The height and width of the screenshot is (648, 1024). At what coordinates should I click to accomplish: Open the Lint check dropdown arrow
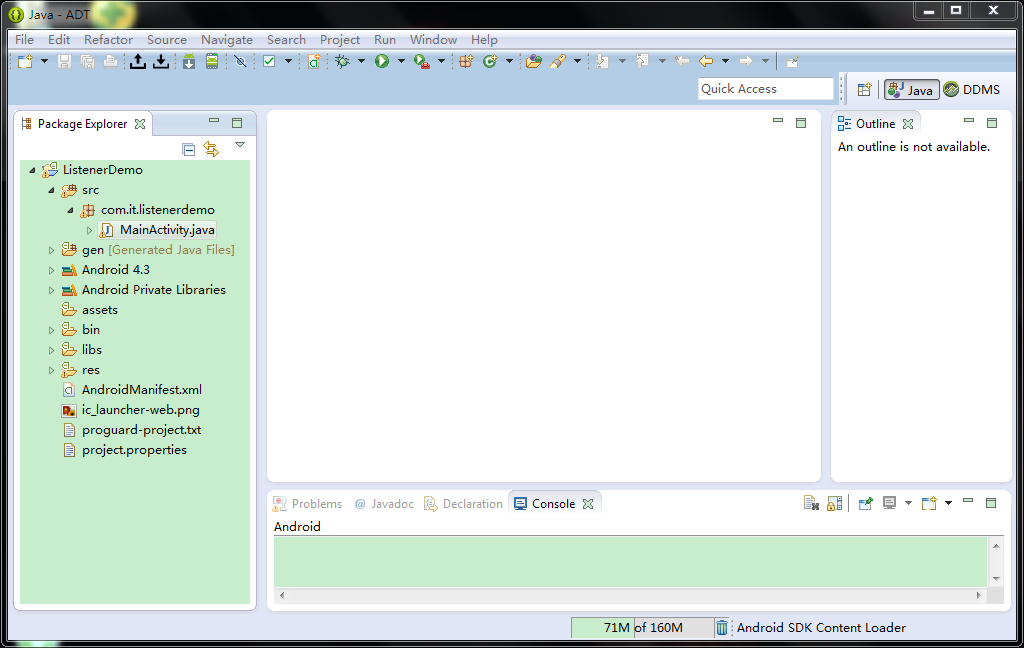click(x=288, y=61)
